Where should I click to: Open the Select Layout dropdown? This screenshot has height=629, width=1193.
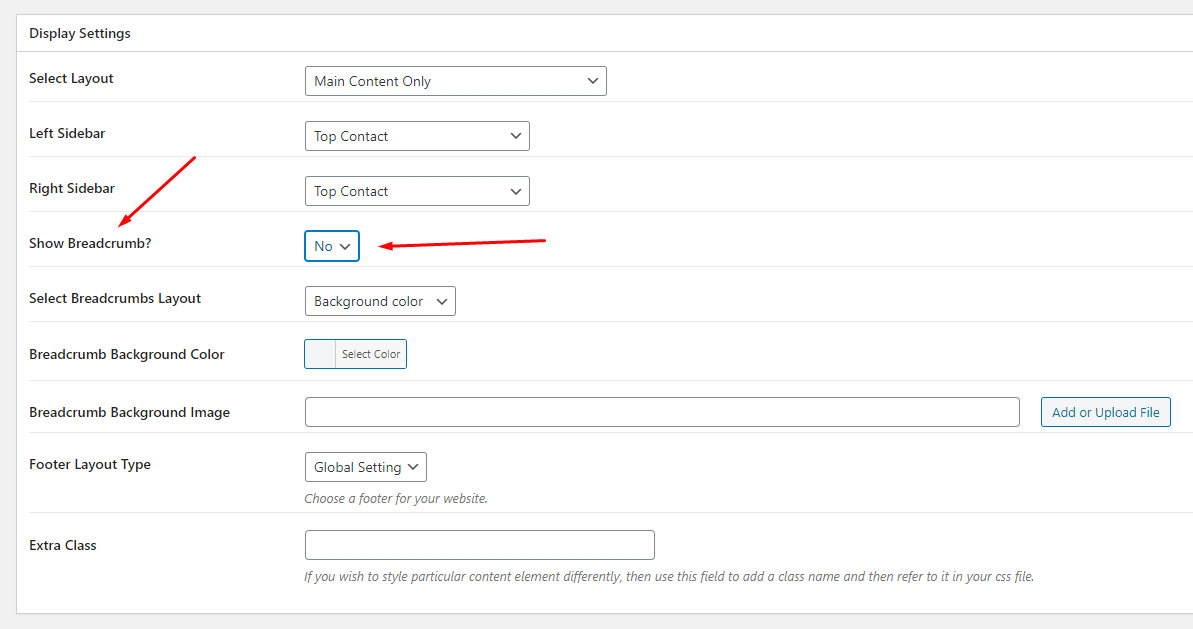coord(455,81)
